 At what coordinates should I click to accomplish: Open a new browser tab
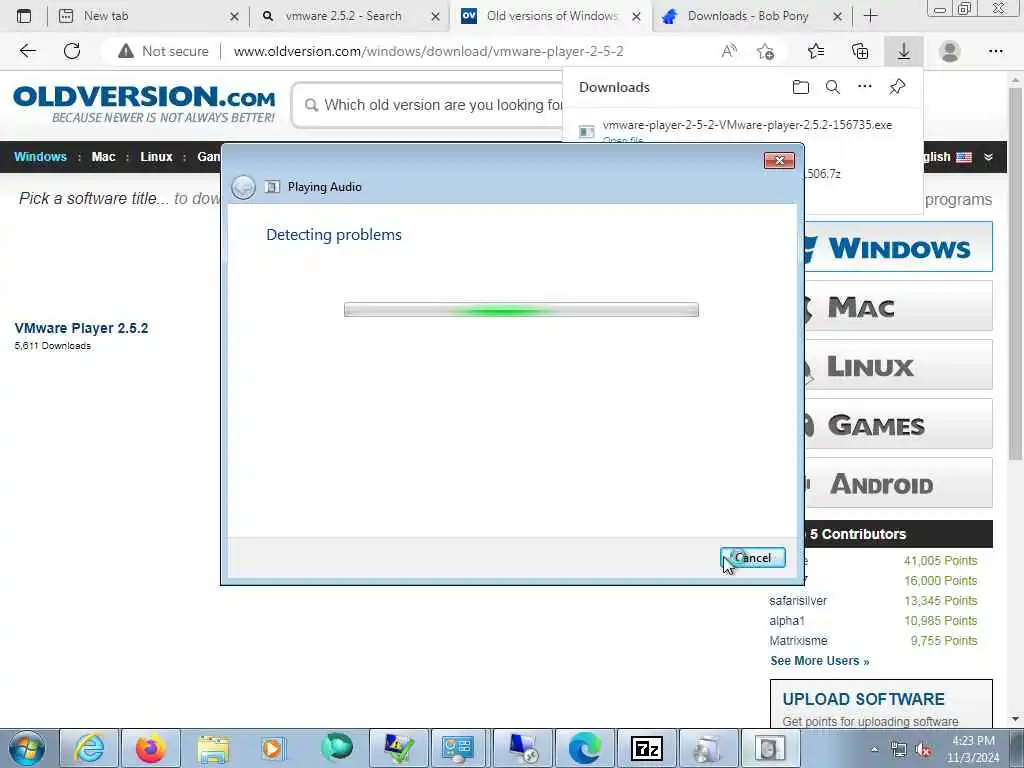click(871, 16)
